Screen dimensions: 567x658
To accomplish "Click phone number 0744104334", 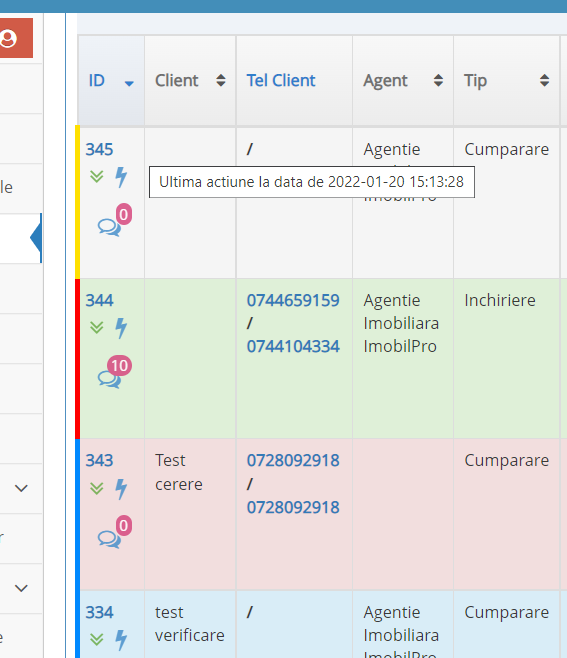I will [x=293, y=347].
